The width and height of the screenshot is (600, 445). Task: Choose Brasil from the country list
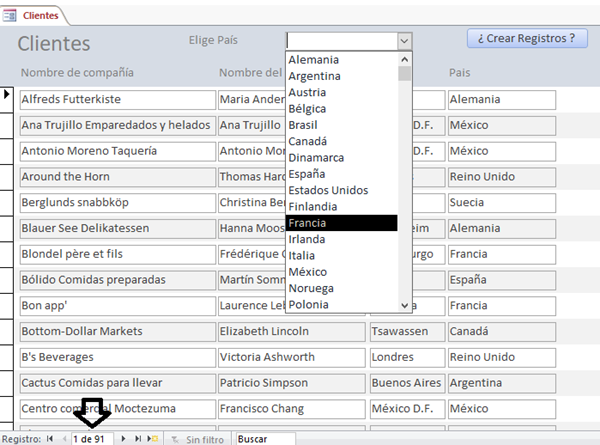342,125
